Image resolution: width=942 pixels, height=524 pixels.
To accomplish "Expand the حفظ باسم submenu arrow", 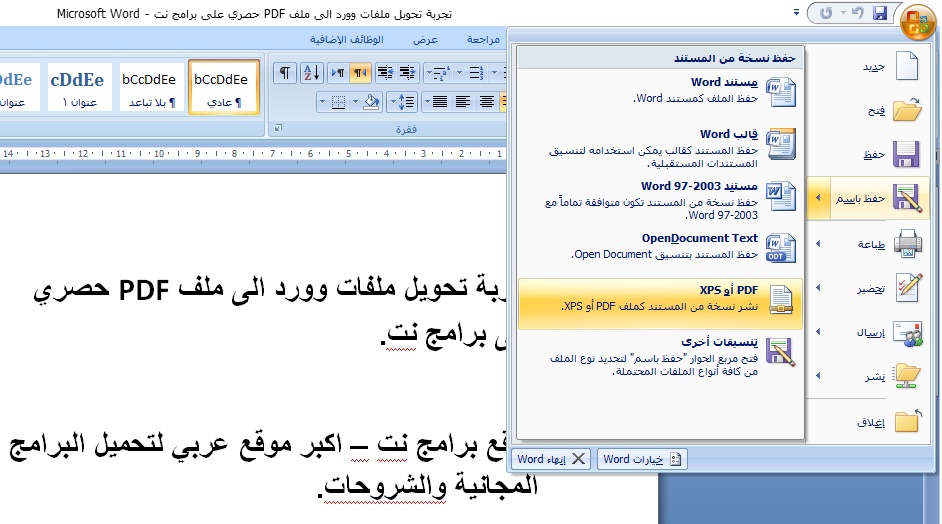I will 818,198.
